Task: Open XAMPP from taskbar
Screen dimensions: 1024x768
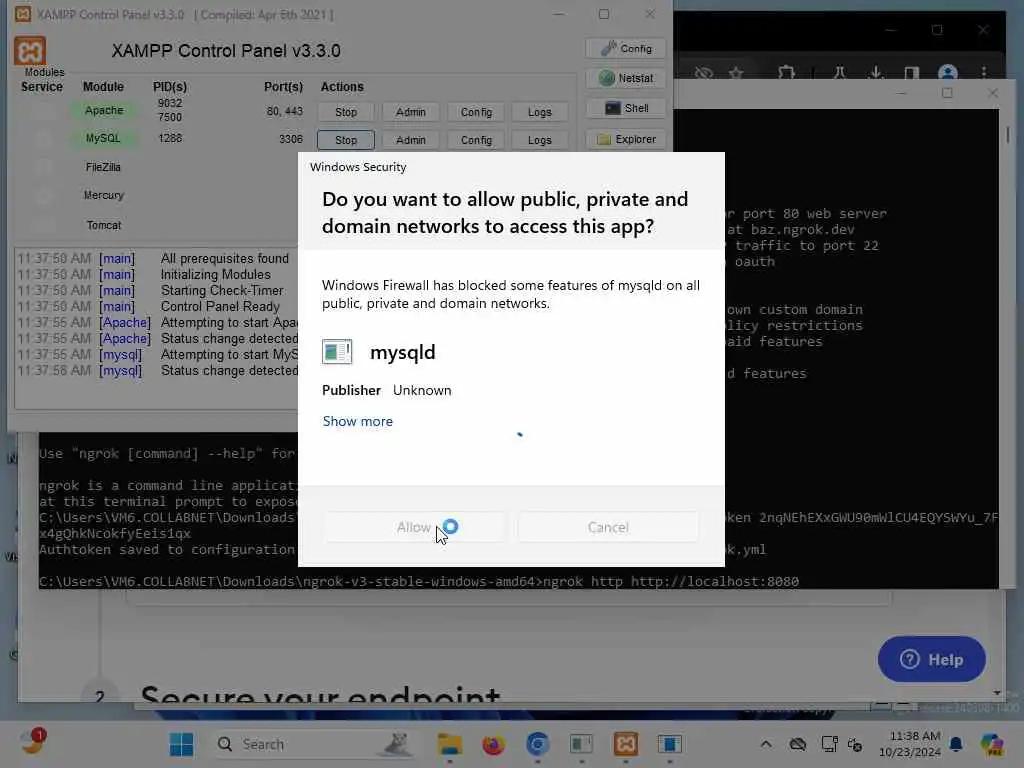Action: click(x=626, y=744)
